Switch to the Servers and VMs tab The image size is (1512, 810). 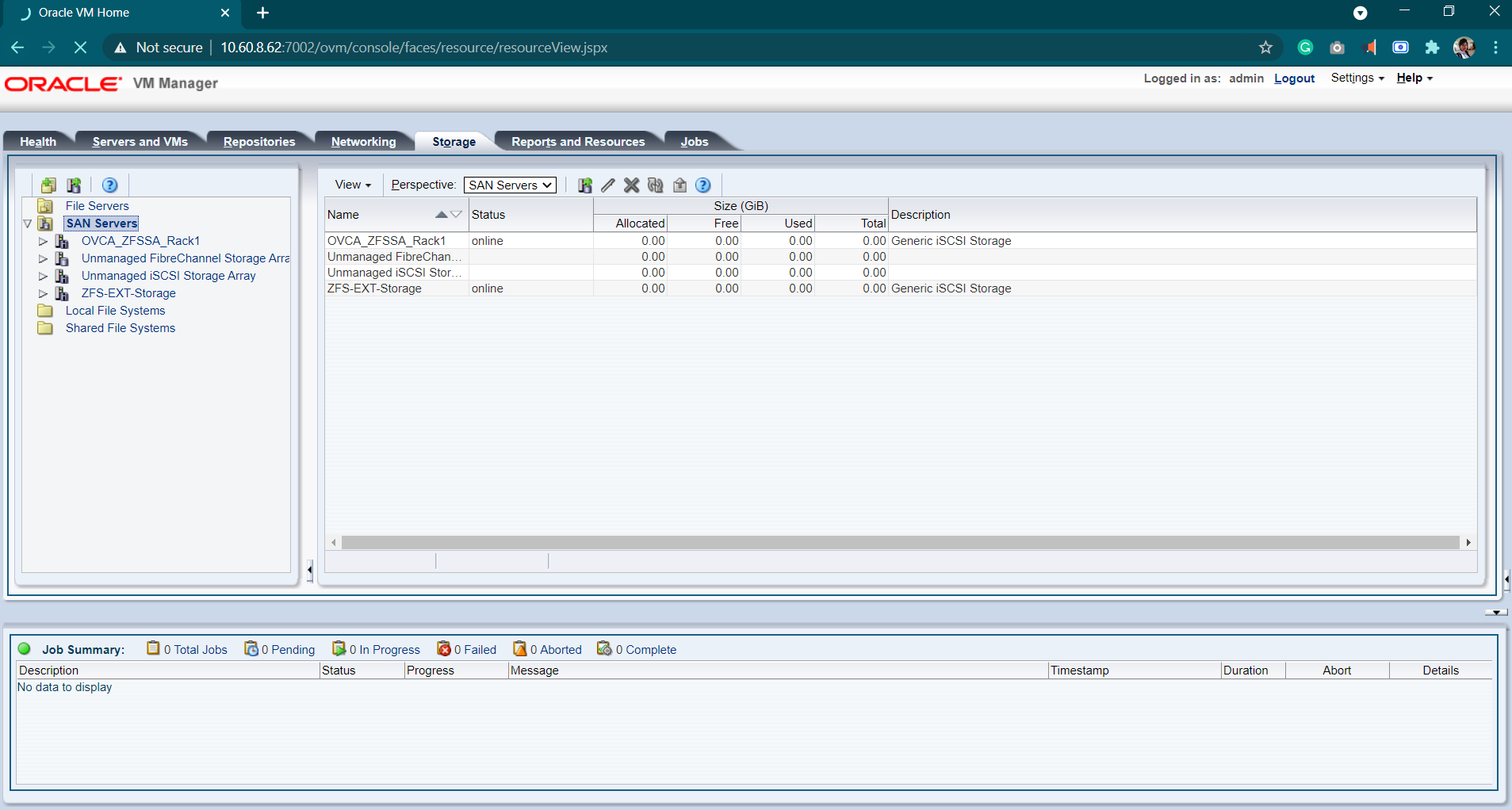tap(140, 141)
